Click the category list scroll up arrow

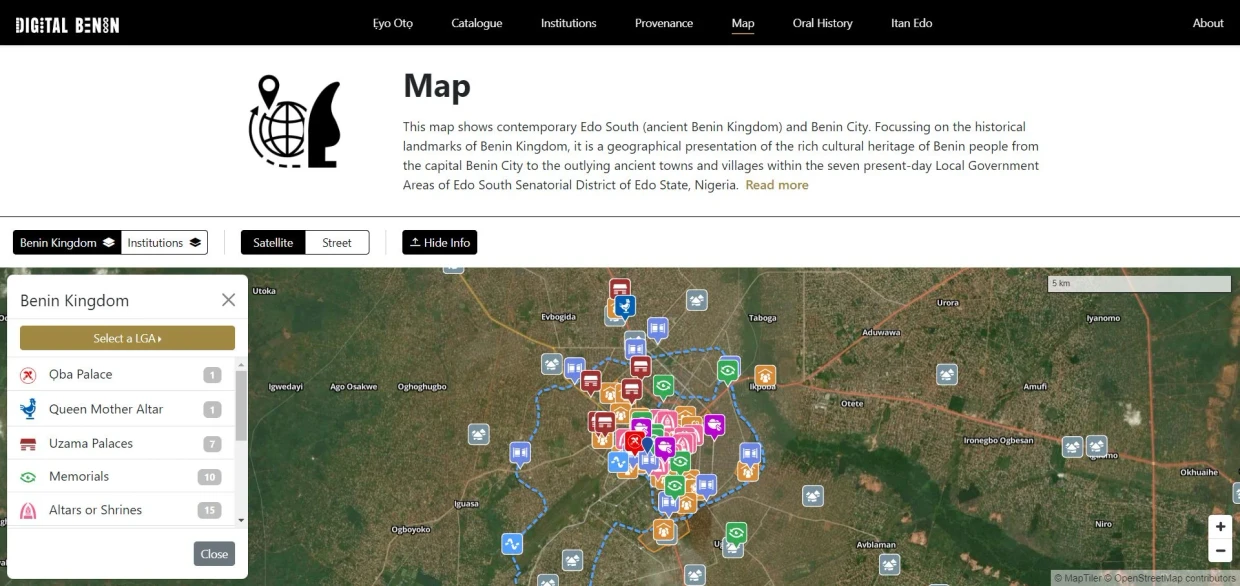[240, 364]
